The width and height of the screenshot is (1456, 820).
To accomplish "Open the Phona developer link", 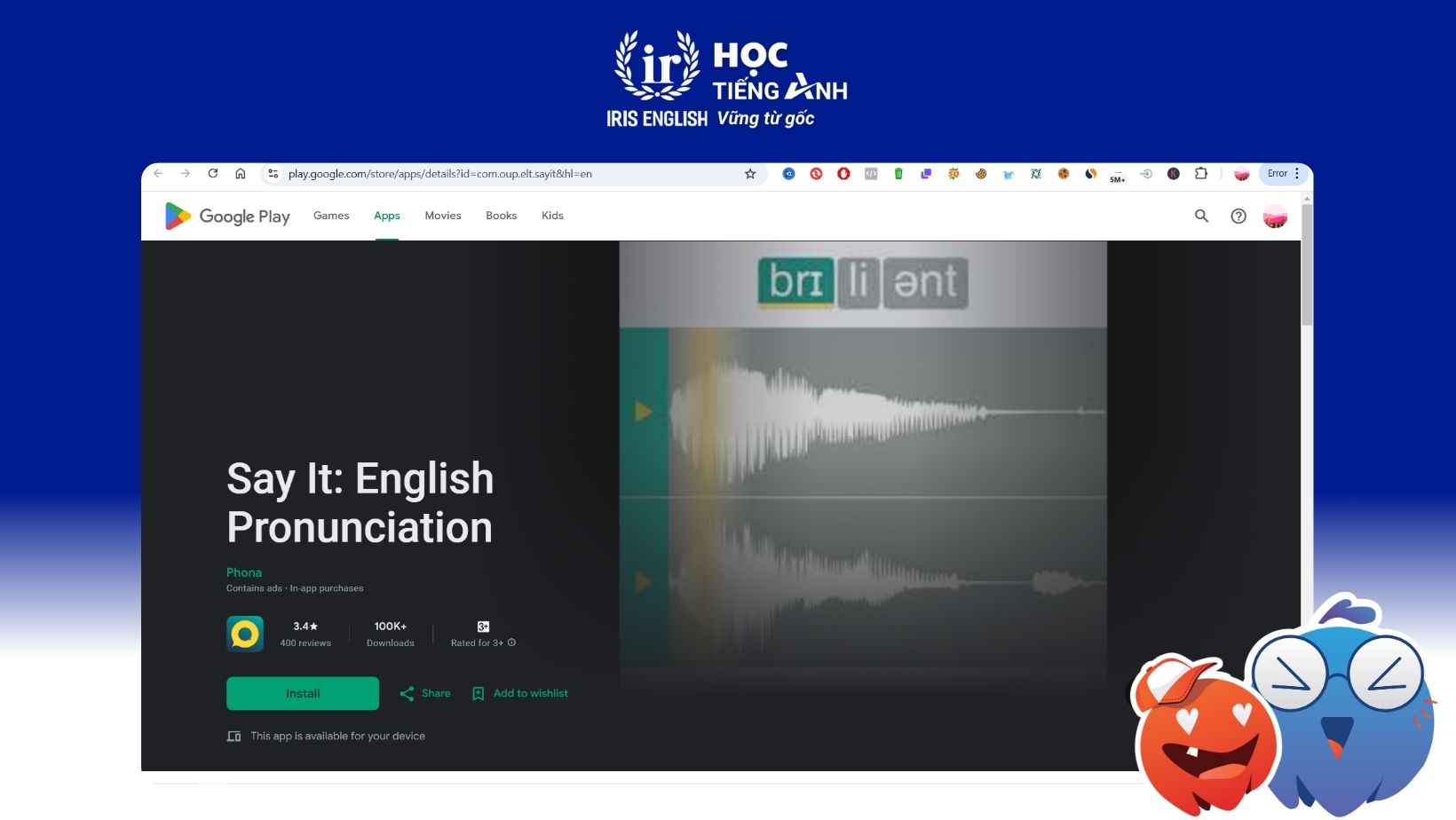I will (x=244, y=572).
